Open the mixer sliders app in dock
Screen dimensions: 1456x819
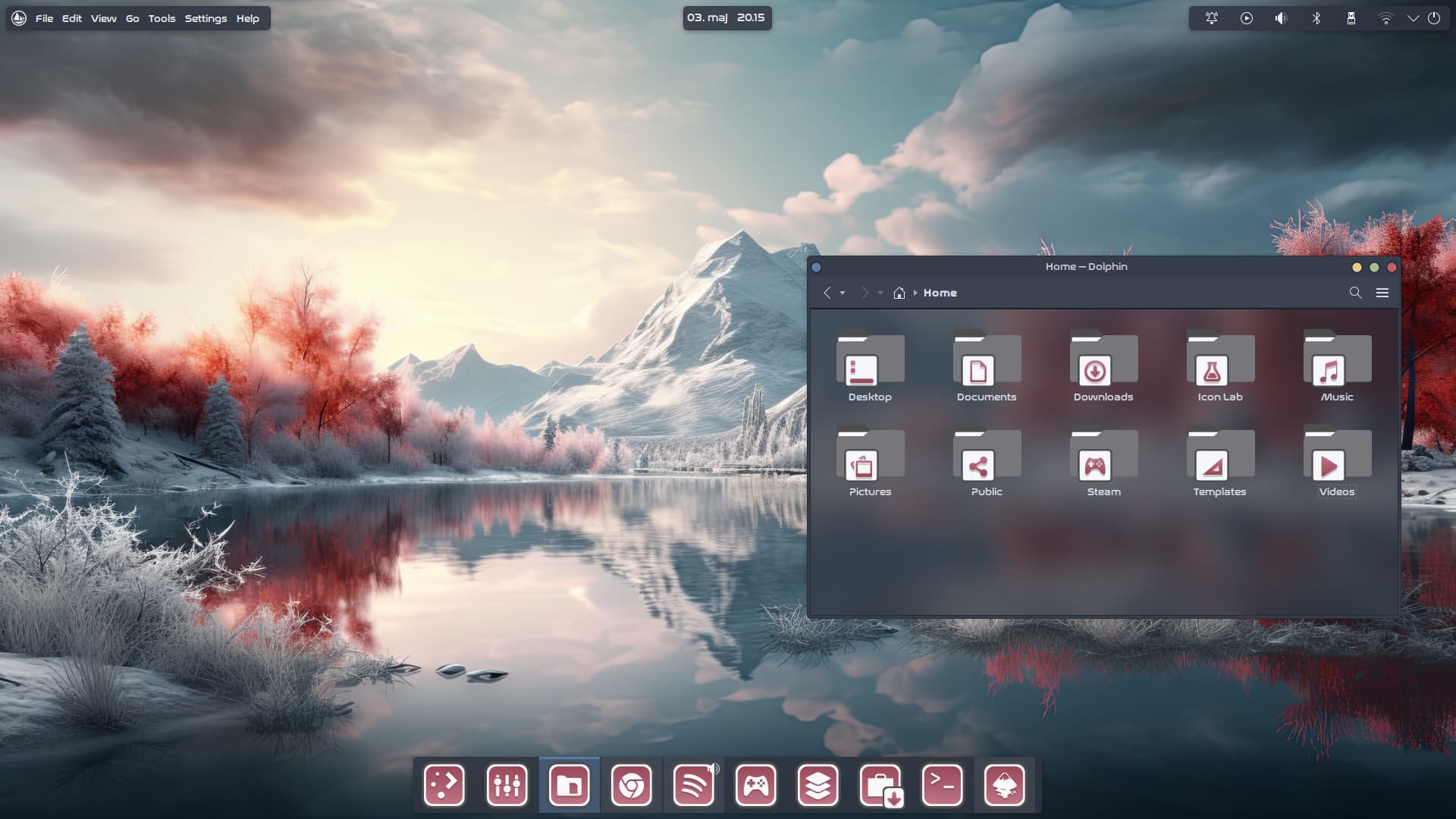[507, 785]
